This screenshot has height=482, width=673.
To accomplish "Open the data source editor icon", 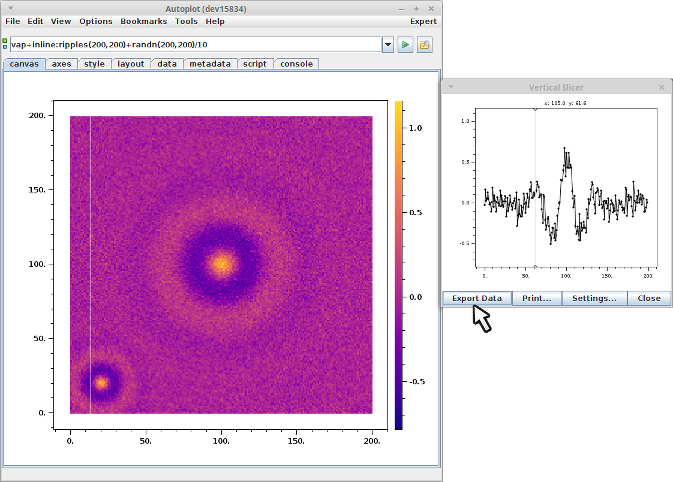I will (424, 44).
